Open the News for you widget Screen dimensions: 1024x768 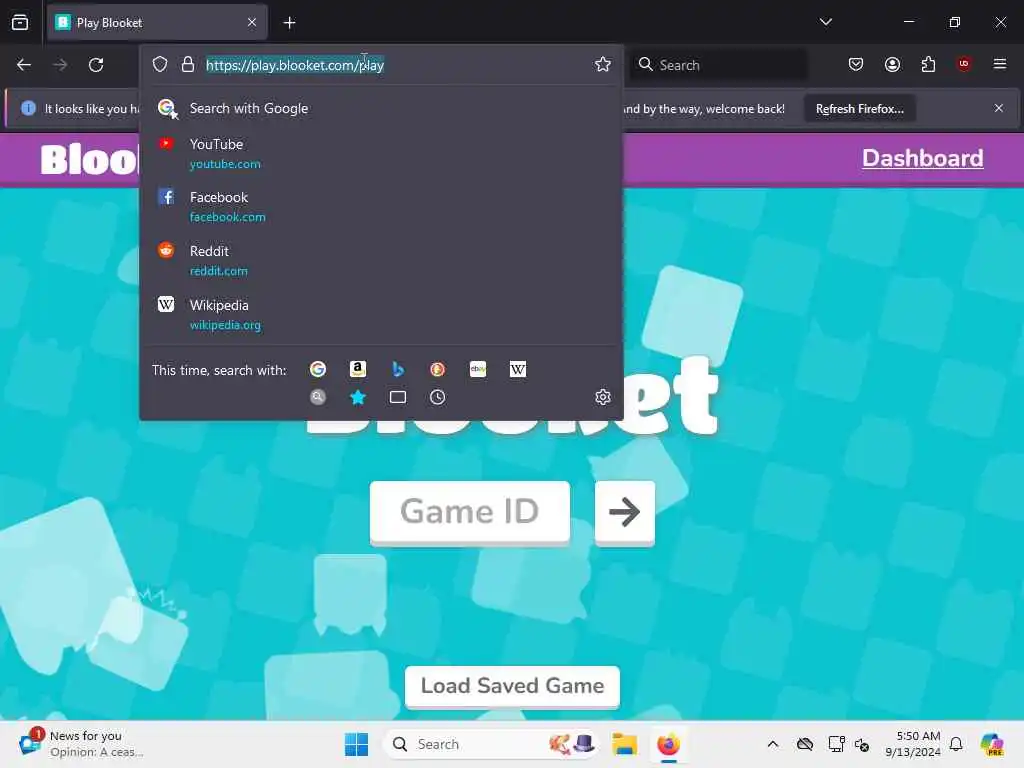[82, 744]
